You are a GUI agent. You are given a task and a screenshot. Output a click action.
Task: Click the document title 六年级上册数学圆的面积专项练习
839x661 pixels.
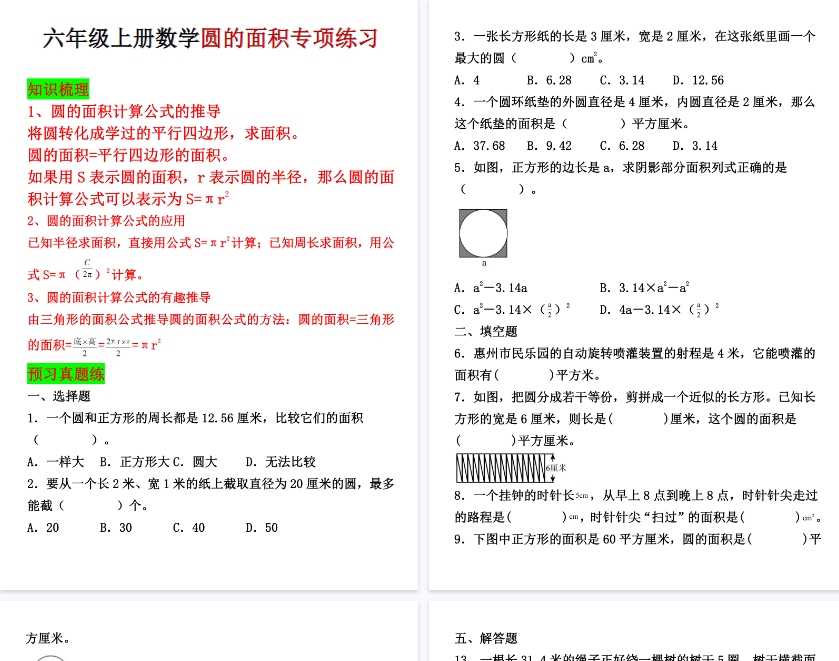coord(211,39)
